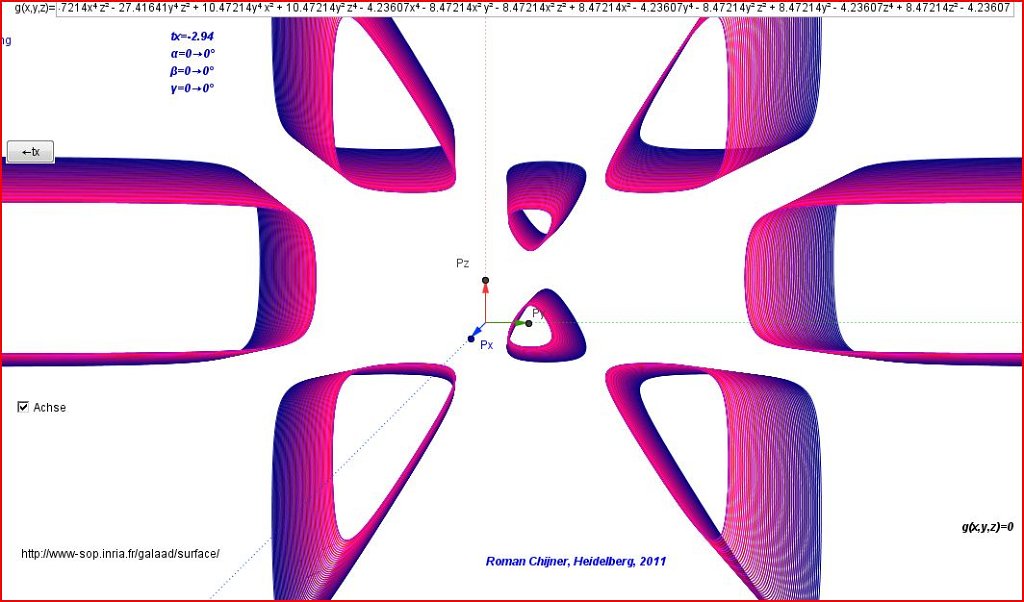Click the green y-axis arrow
1024x602 pixels.
[518, 322]
